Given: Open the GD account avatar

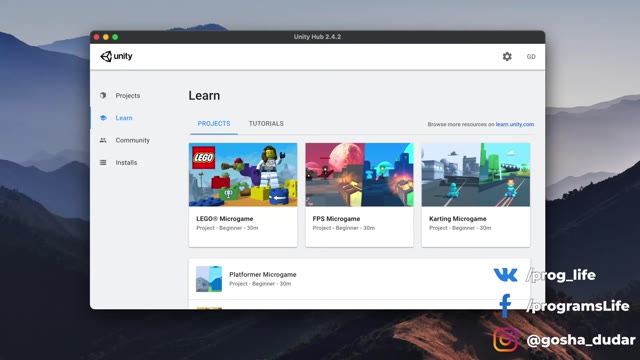Looking at the screenshot, I should coord(531,57).
